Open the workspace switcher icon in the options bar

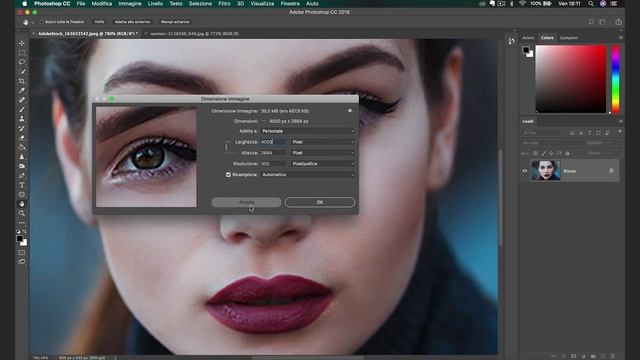602,22
